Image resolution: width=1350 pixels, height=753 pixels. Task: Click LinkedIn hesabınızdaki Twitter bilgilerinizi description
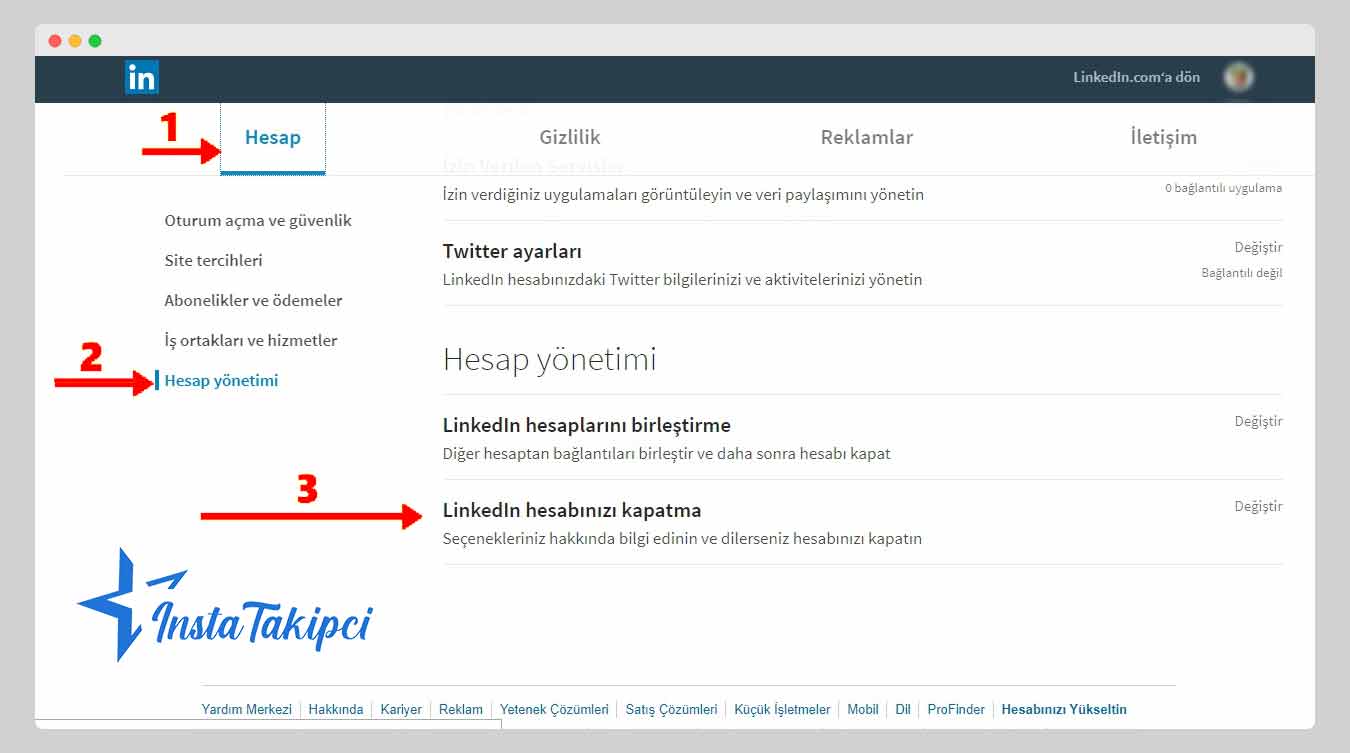pos(682,279)
